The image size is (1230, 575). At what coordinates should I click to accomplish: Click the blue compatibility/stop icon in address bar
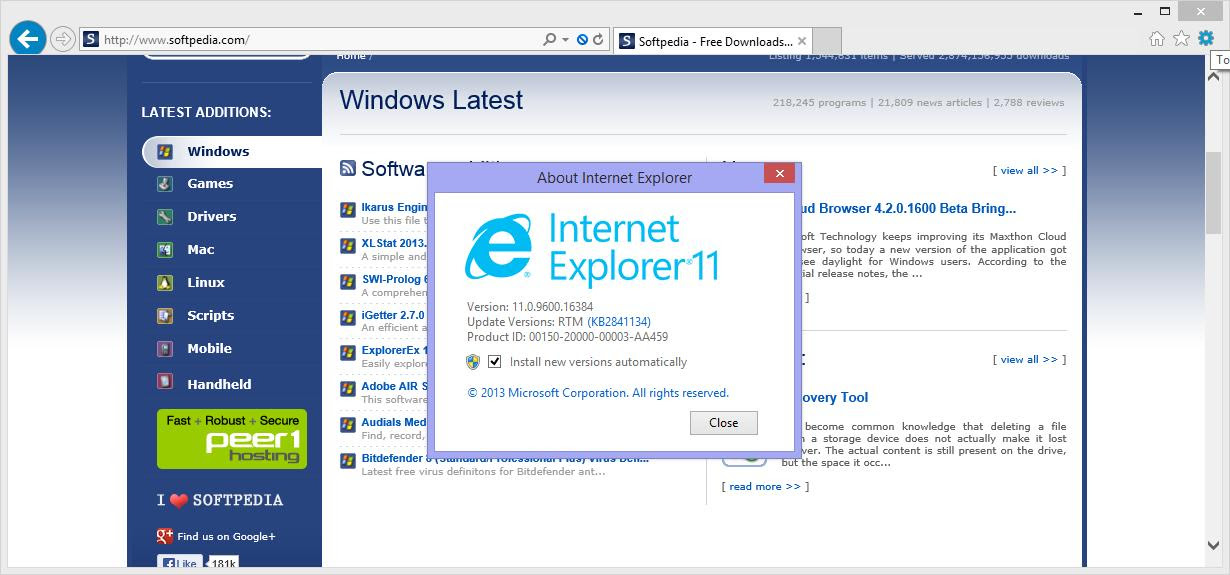click(582, 40)
